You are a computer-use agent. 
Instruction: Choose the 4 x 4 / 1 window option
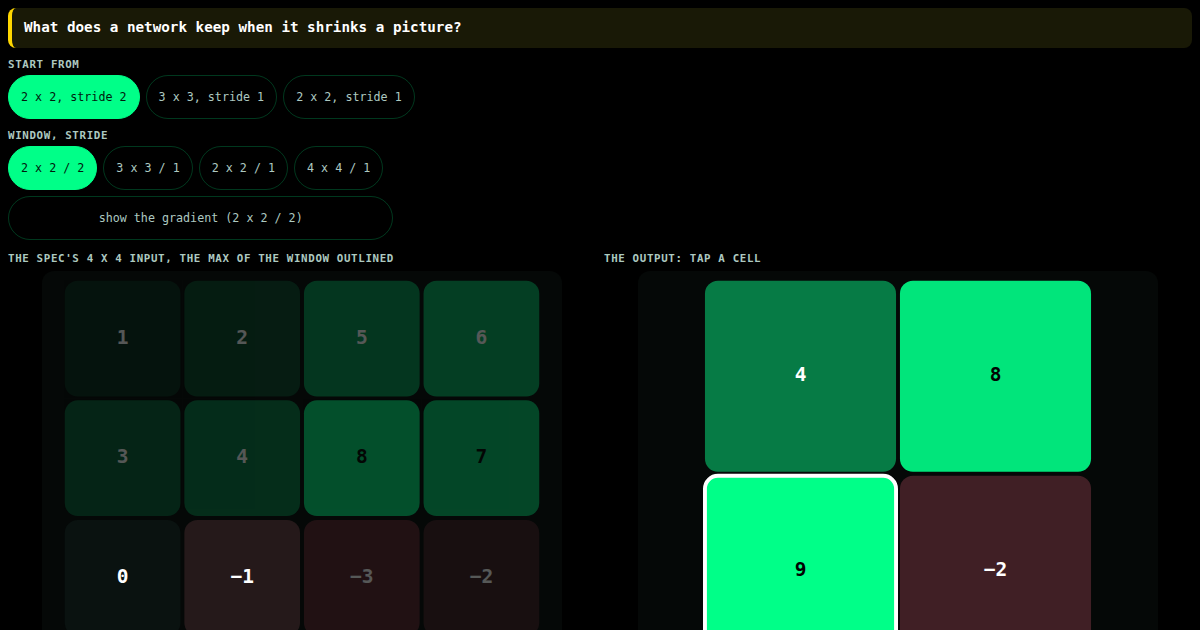[x=338, y=168]
